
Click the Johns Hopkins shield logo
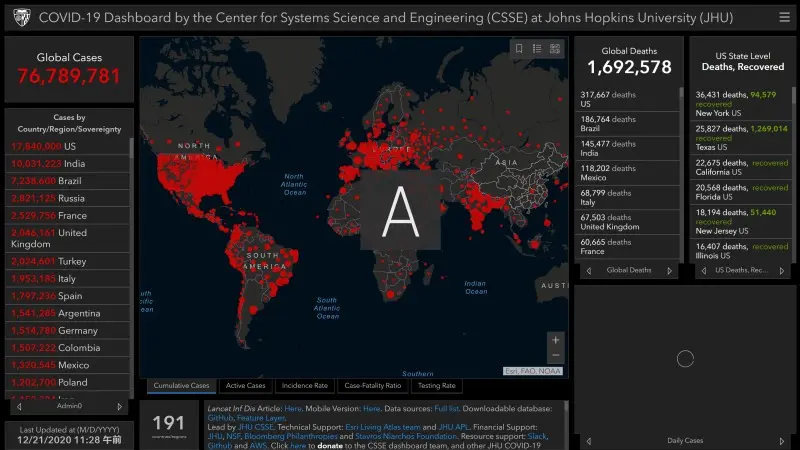point(21,17)
